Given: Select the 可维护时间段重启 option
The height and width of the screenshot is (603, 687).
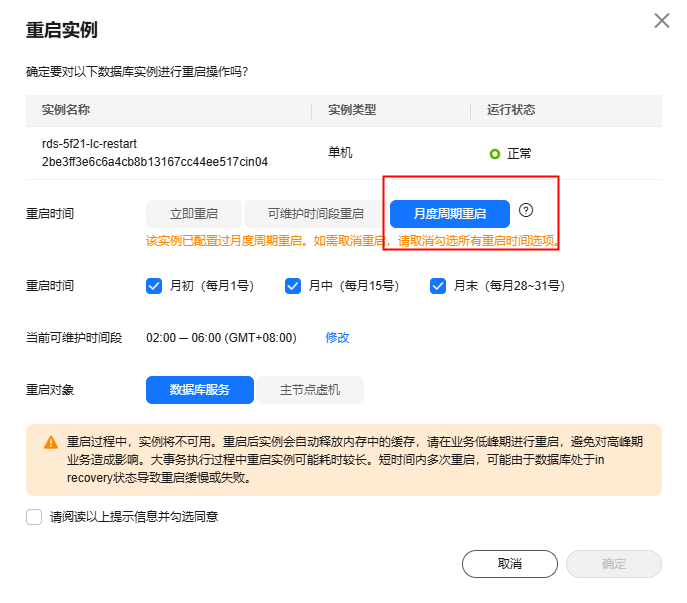Looking at the screenshot, I should (316, 214).
